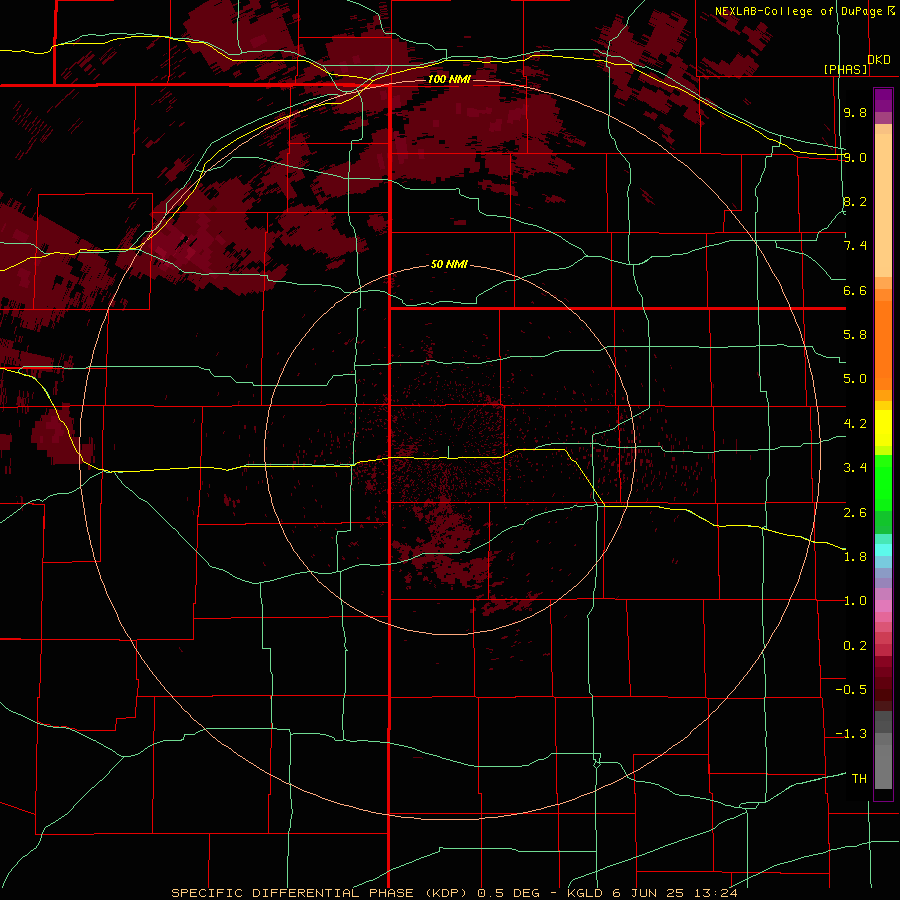Click the 1.0 scale value
This screenshot has height=900, width=900.
(x=855, y=601)
